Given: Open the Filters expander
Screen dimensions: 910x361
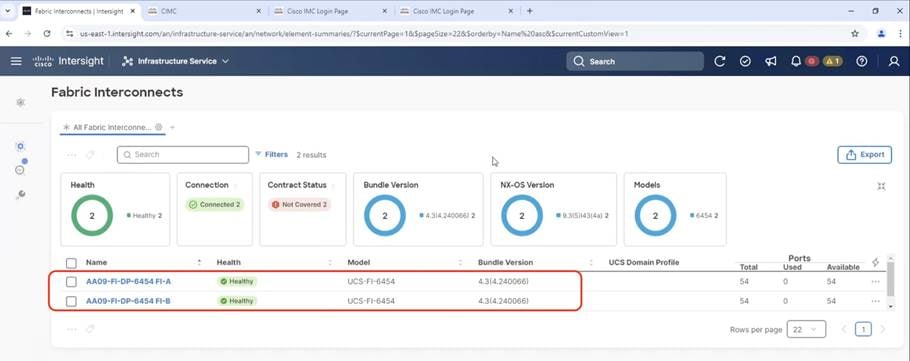Looking at the screenshot, I should 271,154.
